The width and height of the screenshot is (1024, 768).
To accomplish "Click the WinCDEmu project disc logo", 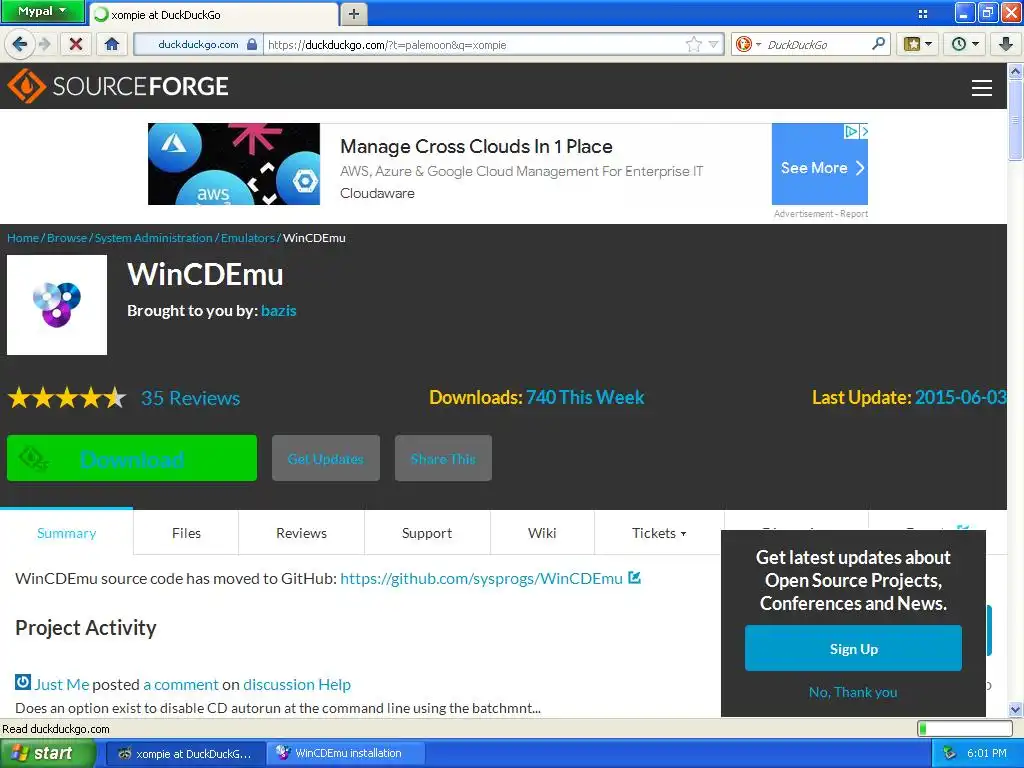I will pyautogui.click(x=57, y=305).
